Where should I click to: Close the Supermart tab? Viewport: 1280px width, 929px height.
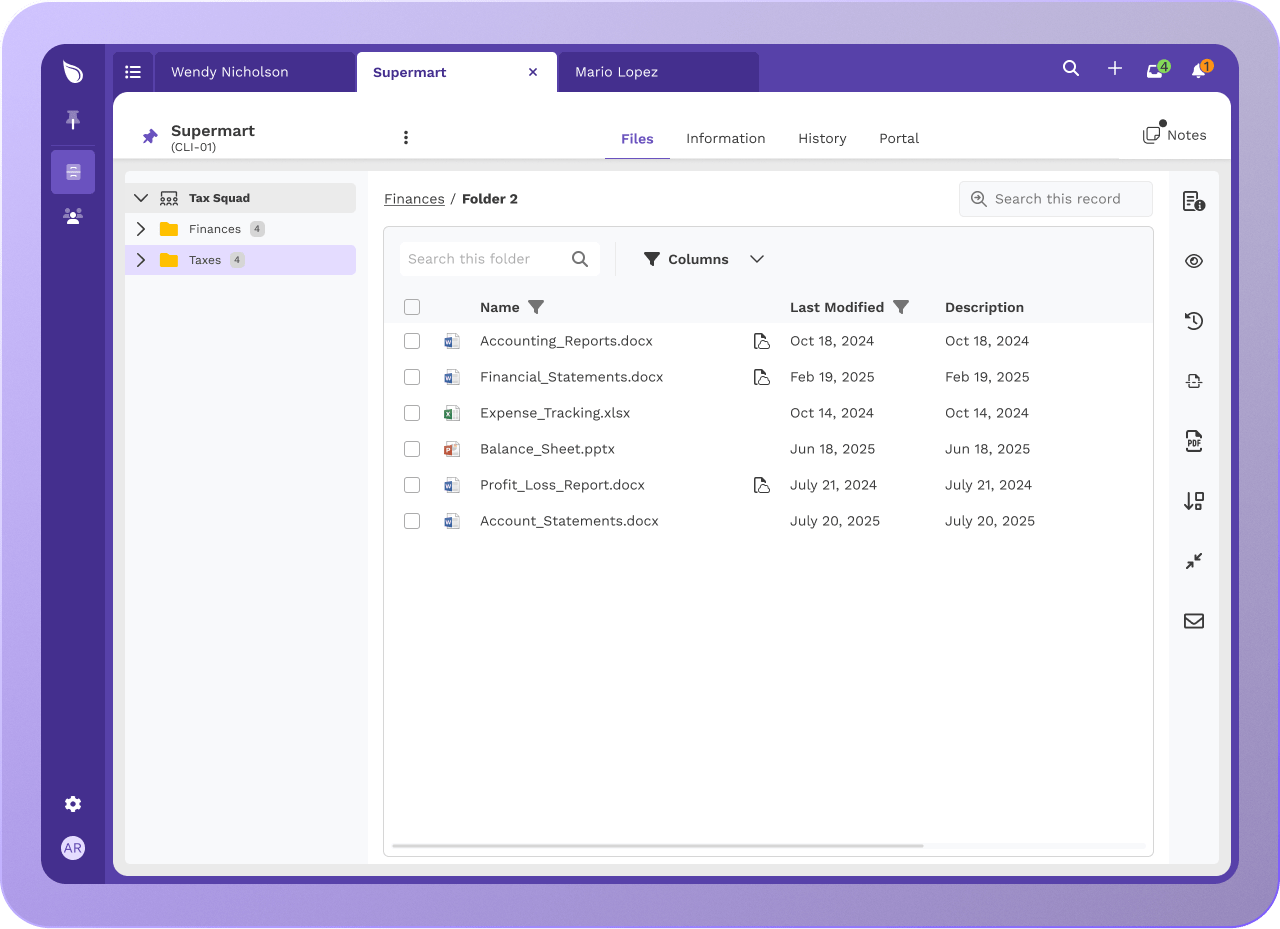point(533,72)
